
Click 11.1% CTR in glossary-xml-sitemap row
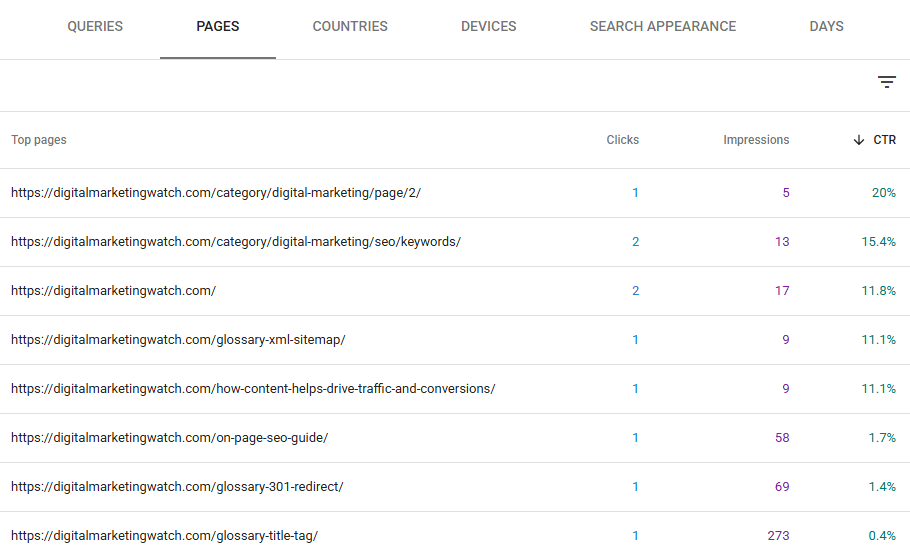pos(879,340)
